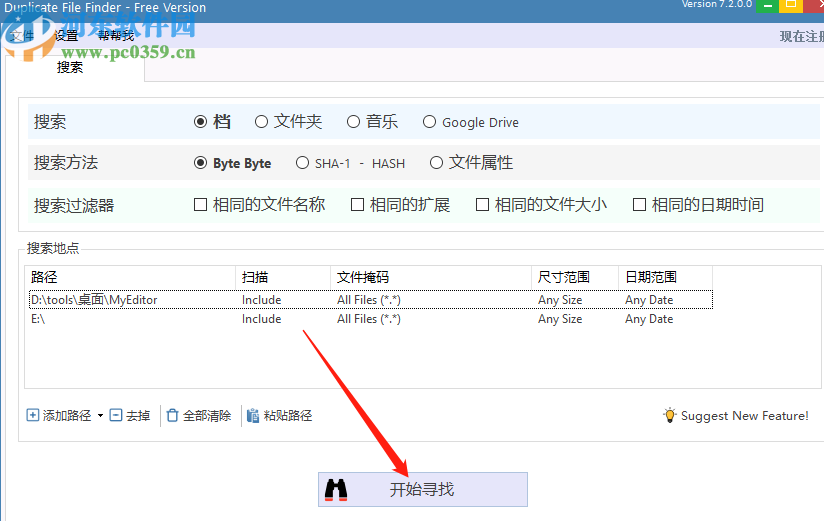Click Any Date in the E:\ row

(649, 319)
